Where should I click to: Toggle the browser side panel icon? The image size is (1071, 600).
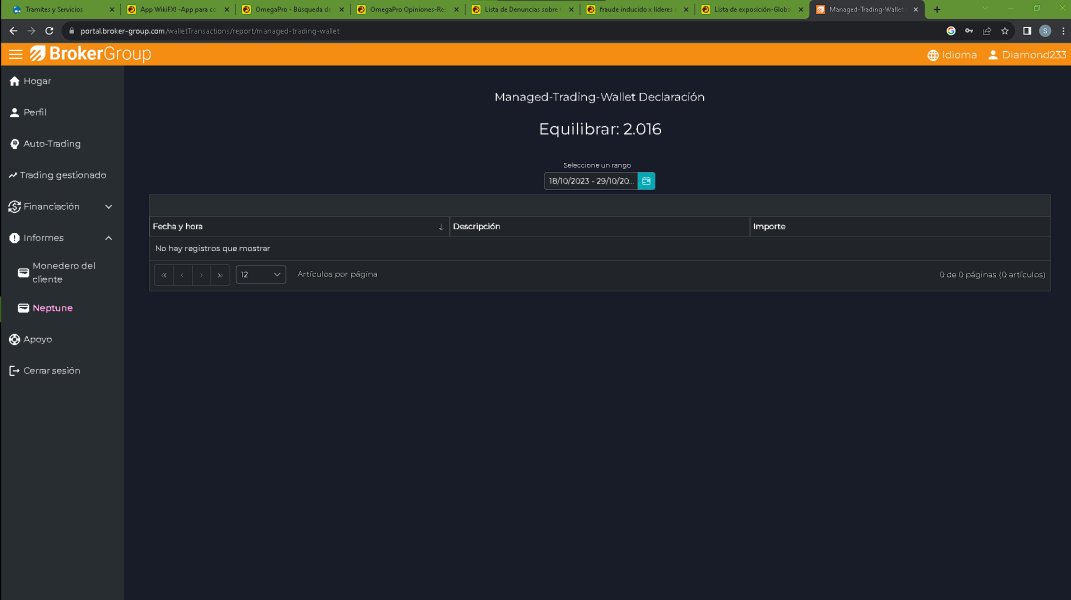click(1027, 31)
